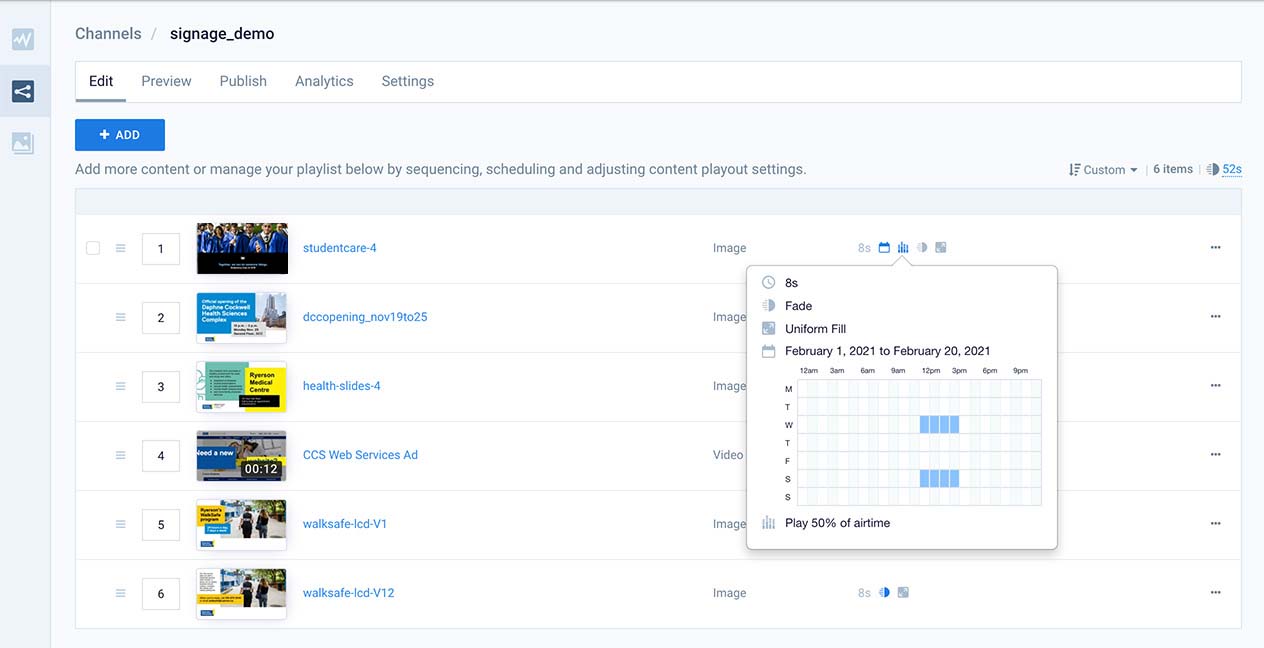Open the media library sidebar icon

(23, 143)
